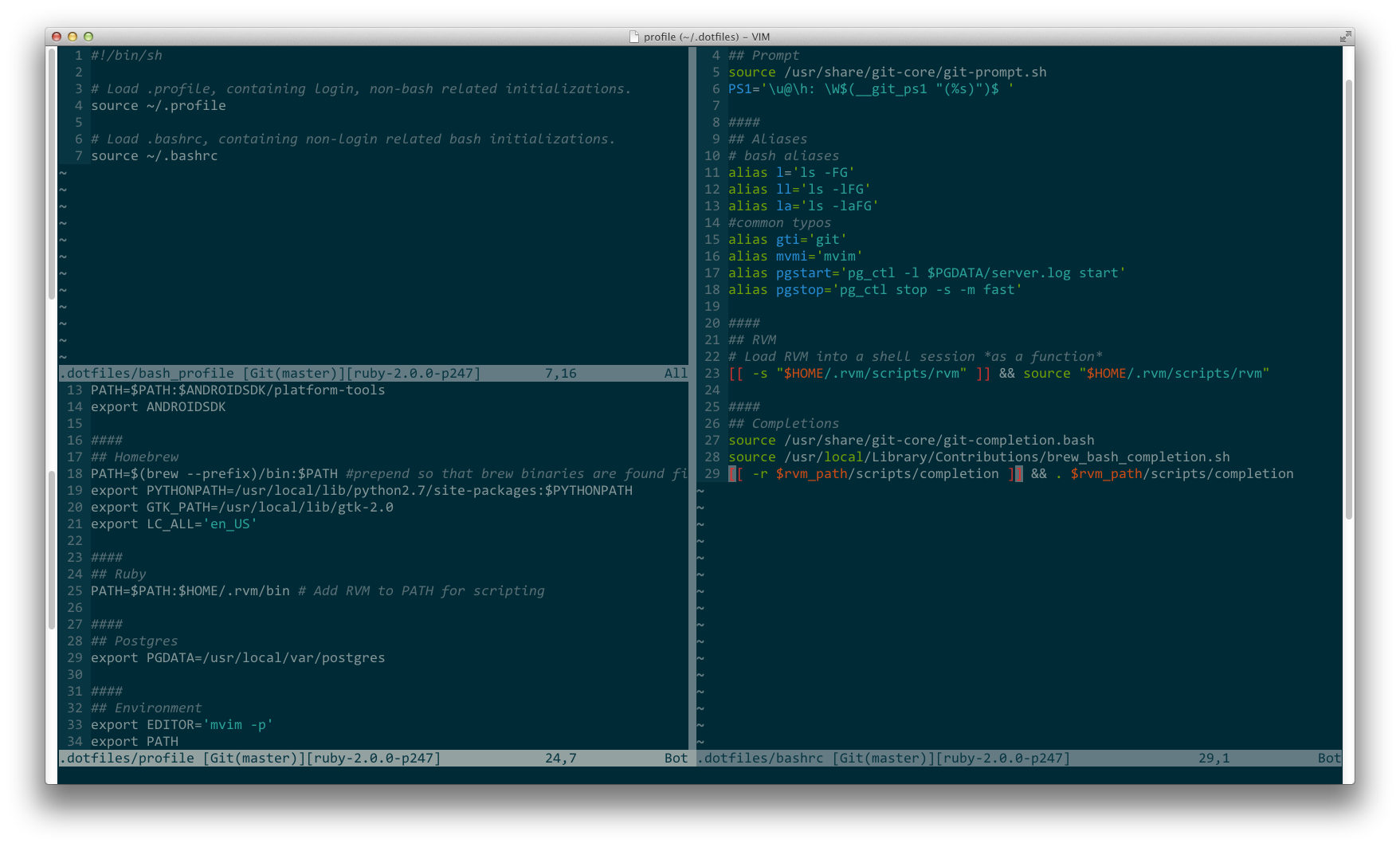1400x847 pixels.
Task: Click the 'export PYTHONPATH' line
Action: coord(362,490)
